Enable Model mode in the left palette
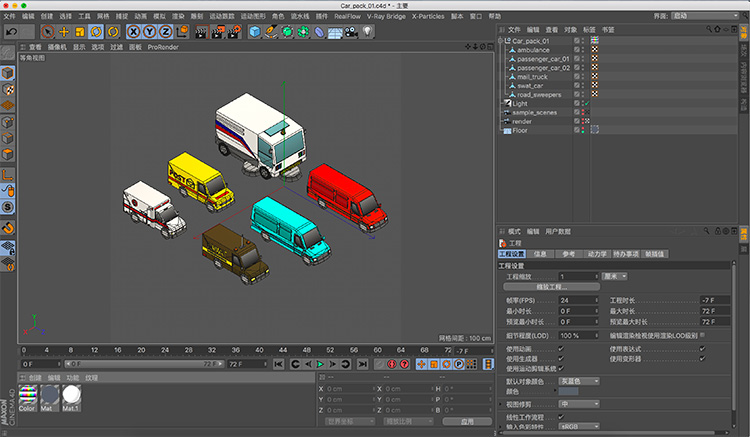This screenshot has width=750, height=437. [x=8, y=73]
